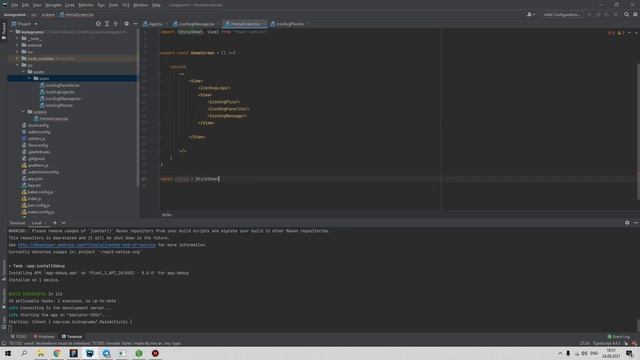
Task: Hide the Project tool window
Action: tap(135, 24)
